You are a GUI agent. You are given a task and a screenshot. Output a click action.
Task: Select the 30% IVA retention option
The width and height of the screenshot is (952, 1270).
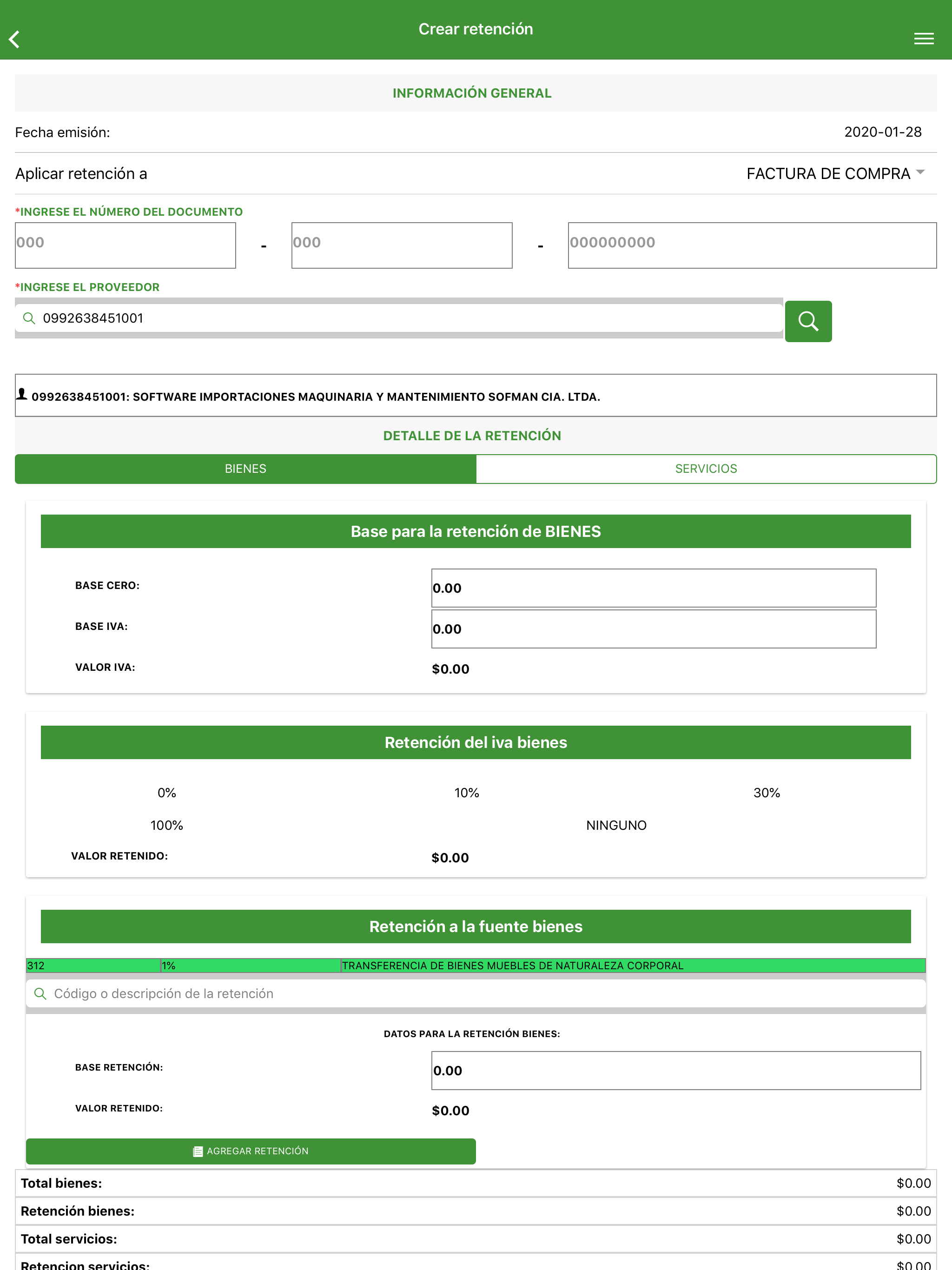pyautogui.click(x=767, y=793)
